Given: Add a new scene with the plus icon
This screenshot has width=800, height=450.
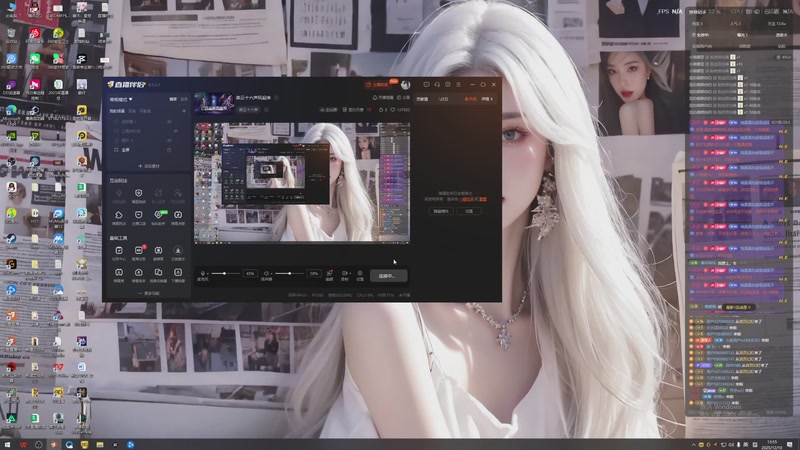Looking at the screenshot, I should pos(184,111).
